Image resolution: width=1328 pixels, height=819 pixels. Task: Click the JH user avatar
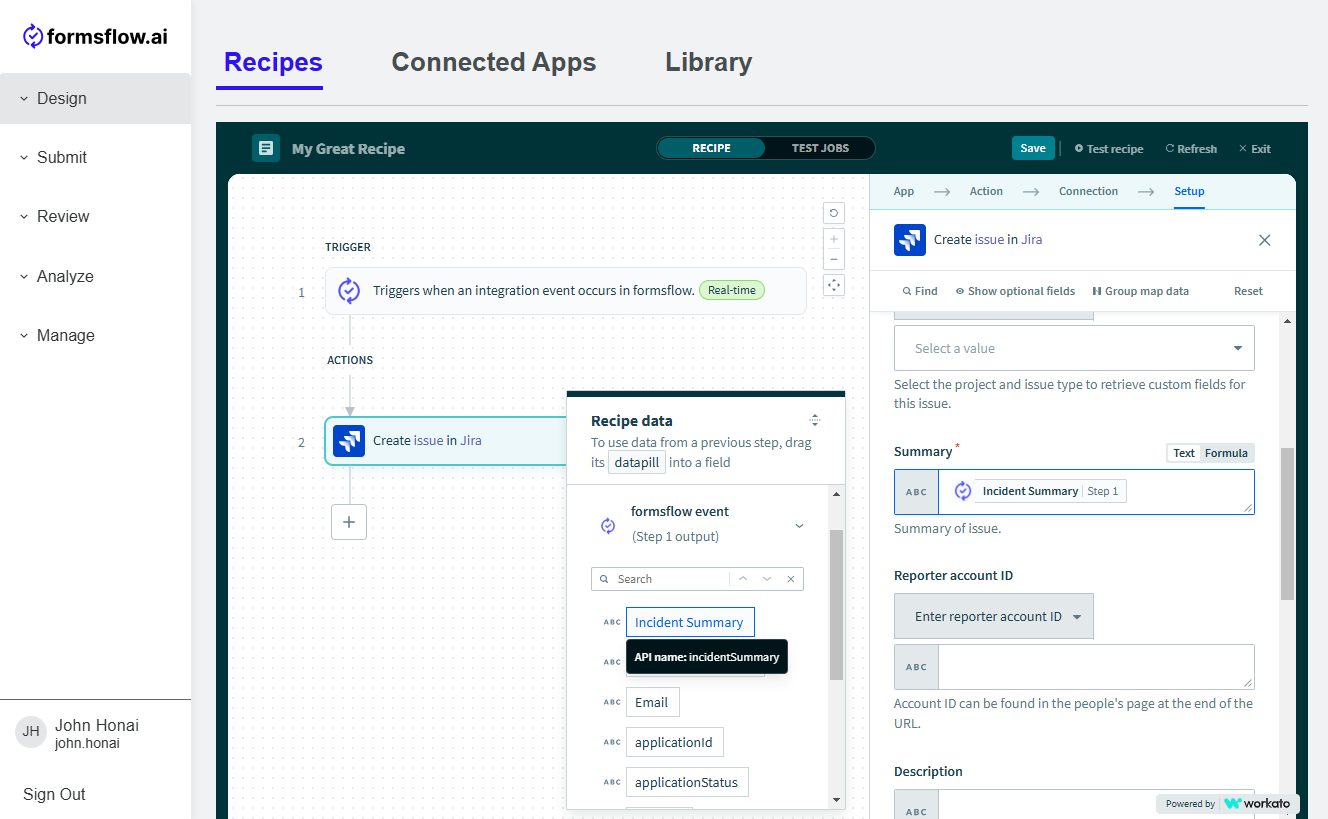click(31, 731)
